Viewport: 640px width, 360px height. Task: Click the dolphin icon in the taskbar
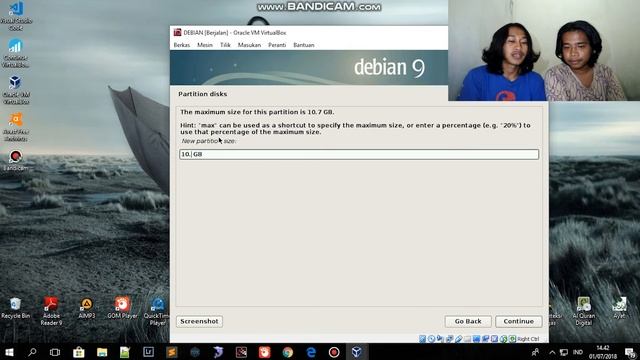click(x=218, y=352)
